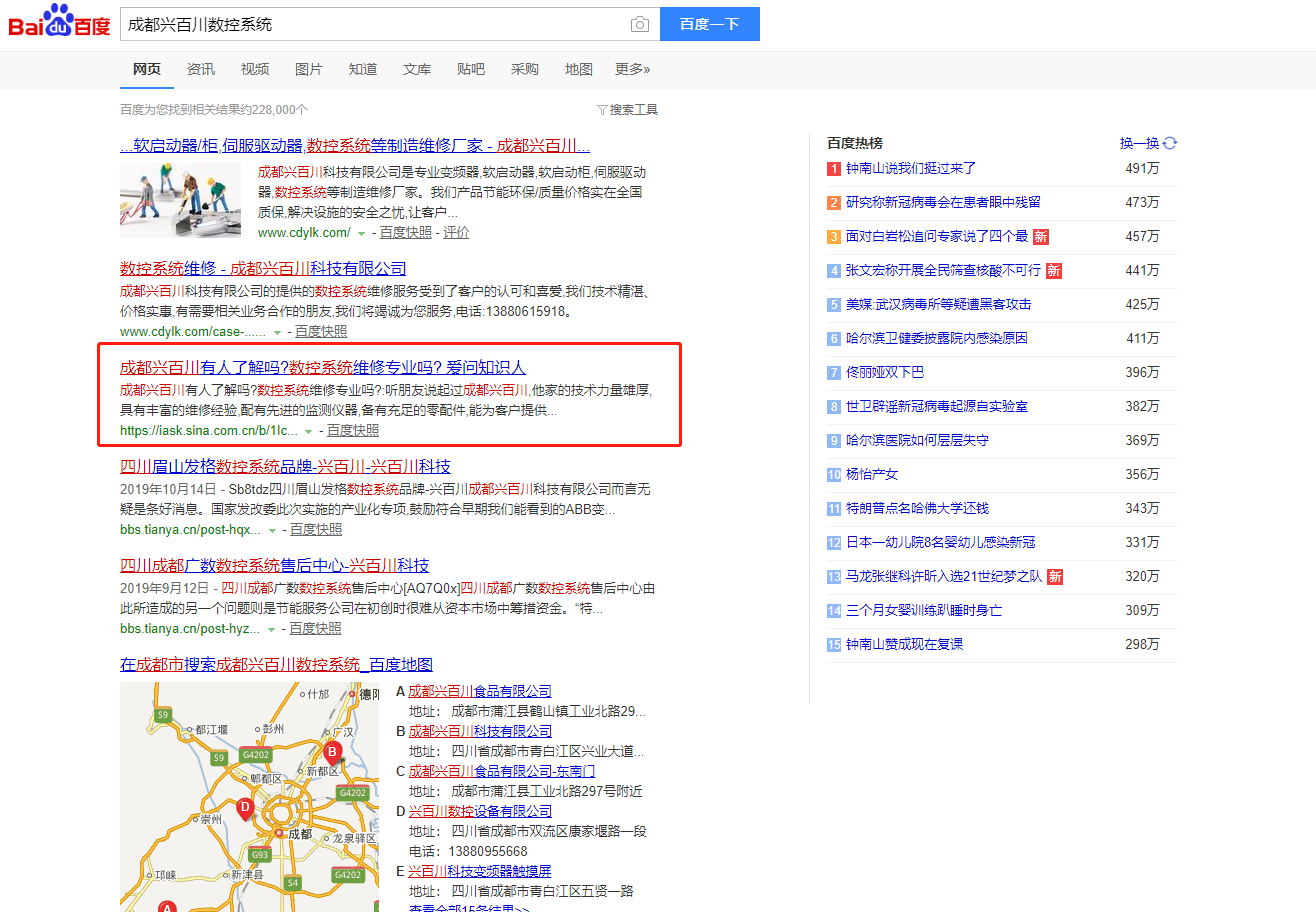This screenshot has width=1316, height=912.
Task: Open result 四川成都广数数控系统售后中心
Action: tap(274, 565)
